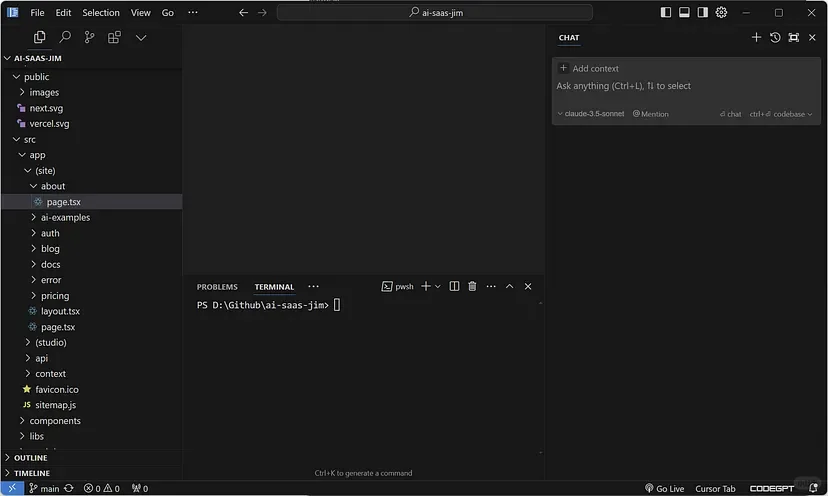Click the codebase send option
Image resolution: width=828 pixels, height=496 pixels.
tap(776, 114)
